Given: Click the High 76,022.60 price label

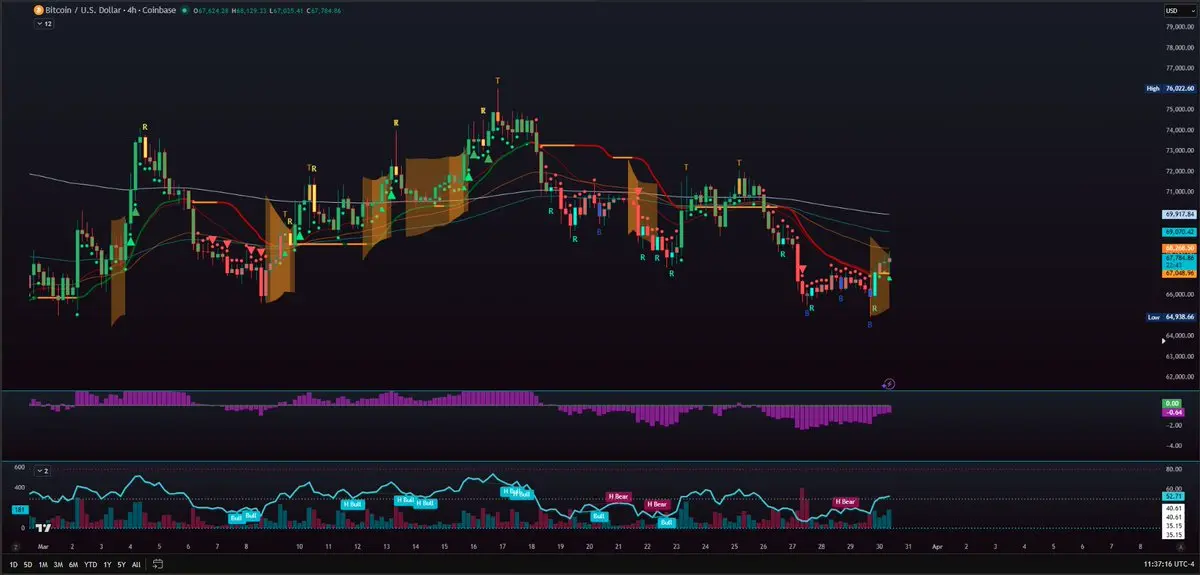Looking at the screenshot, I should [1170, 88].
